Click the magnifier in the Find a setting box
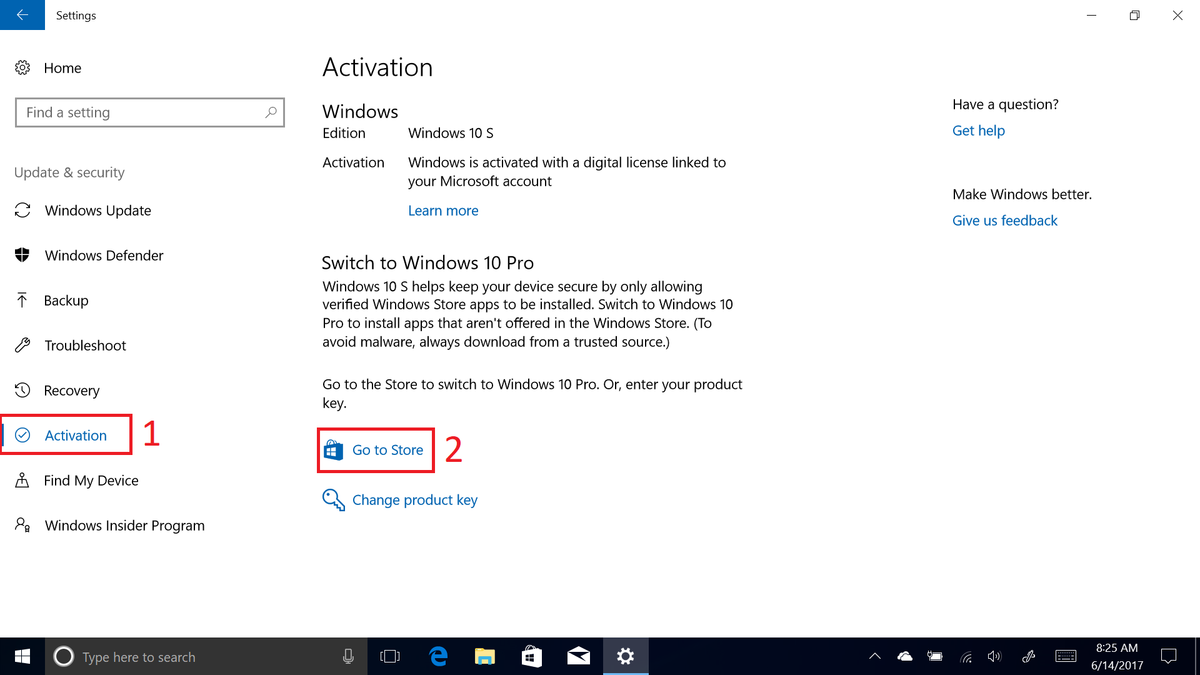This screenshot has height=675, width=1200. (x=271, y=112)
